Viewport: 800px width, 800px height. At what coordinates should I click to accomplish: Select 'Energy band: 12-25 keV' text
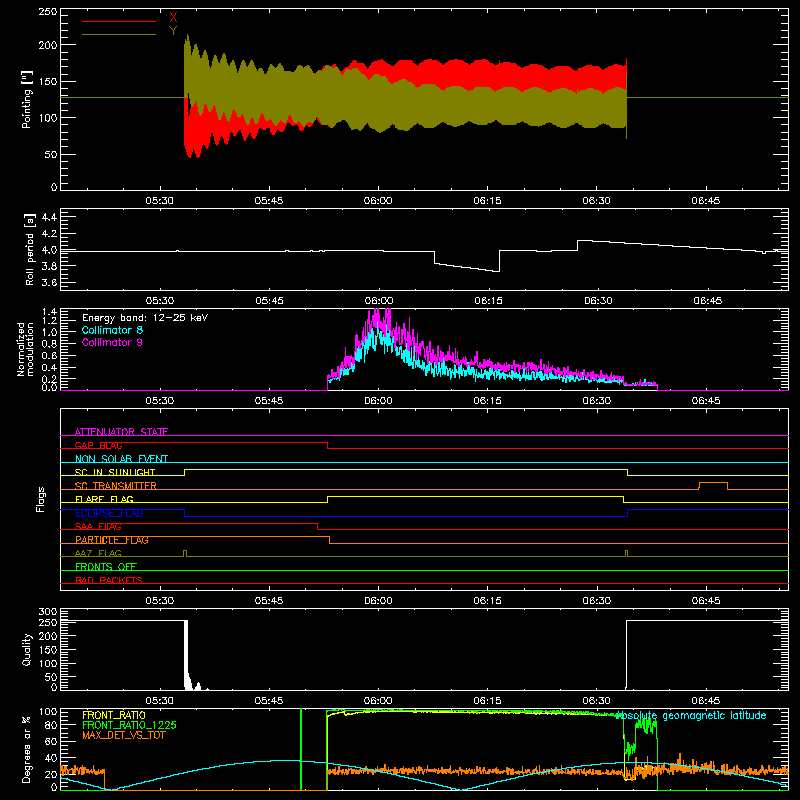pos(145,318)
